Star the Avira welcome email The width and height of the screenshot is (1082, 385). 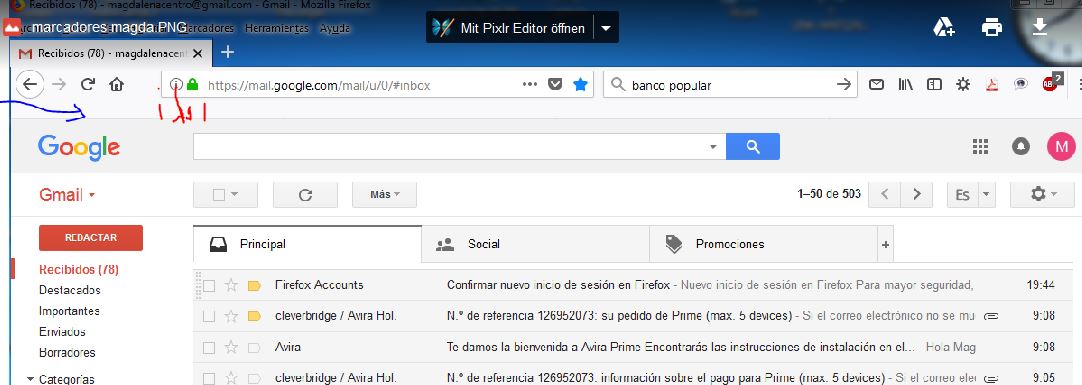[x=231, y=347]
